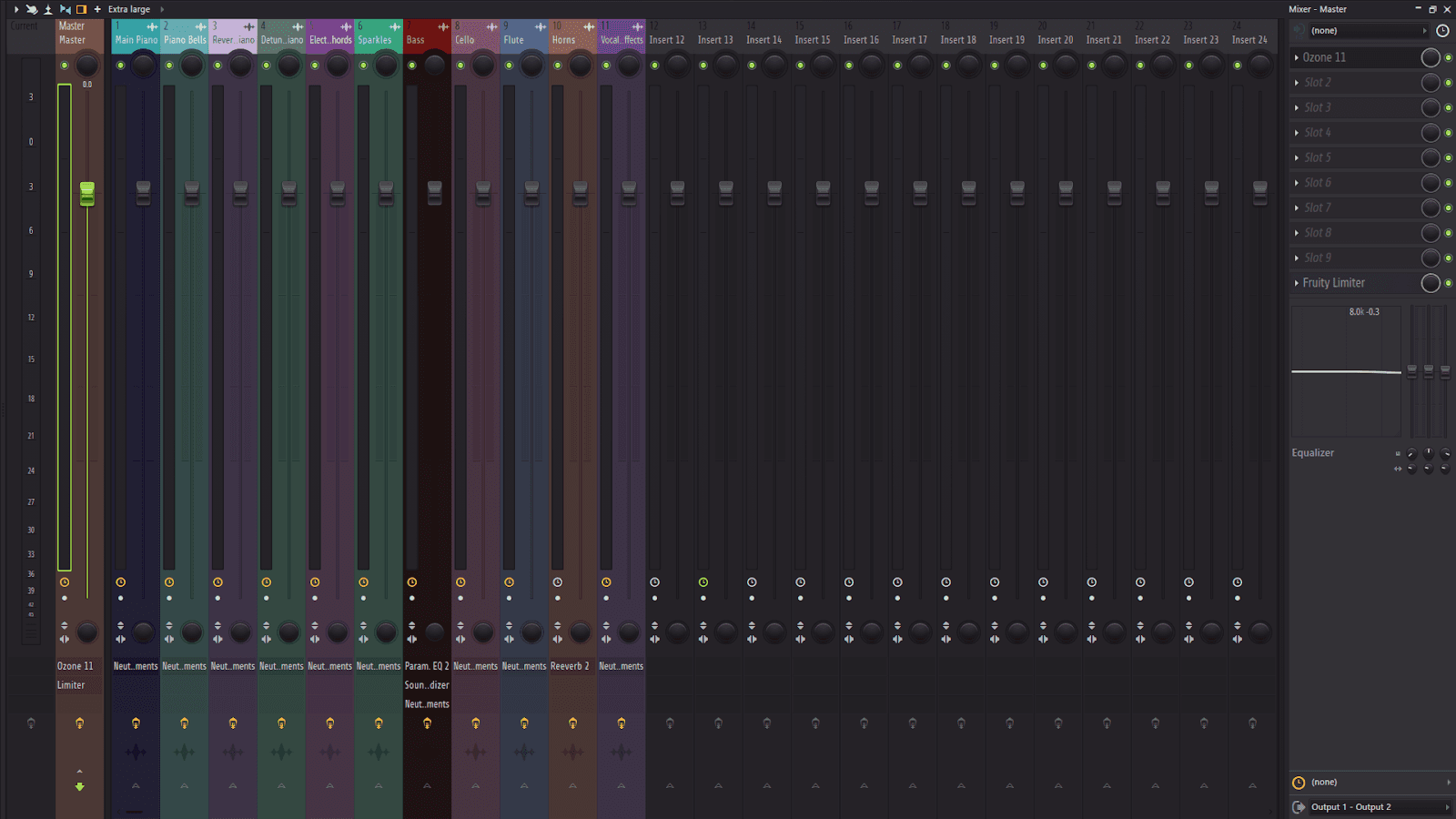The height and width of the screenshot is (819, 1456).
Task: Open the mixer options menu arrow
Action: (15, 9)
